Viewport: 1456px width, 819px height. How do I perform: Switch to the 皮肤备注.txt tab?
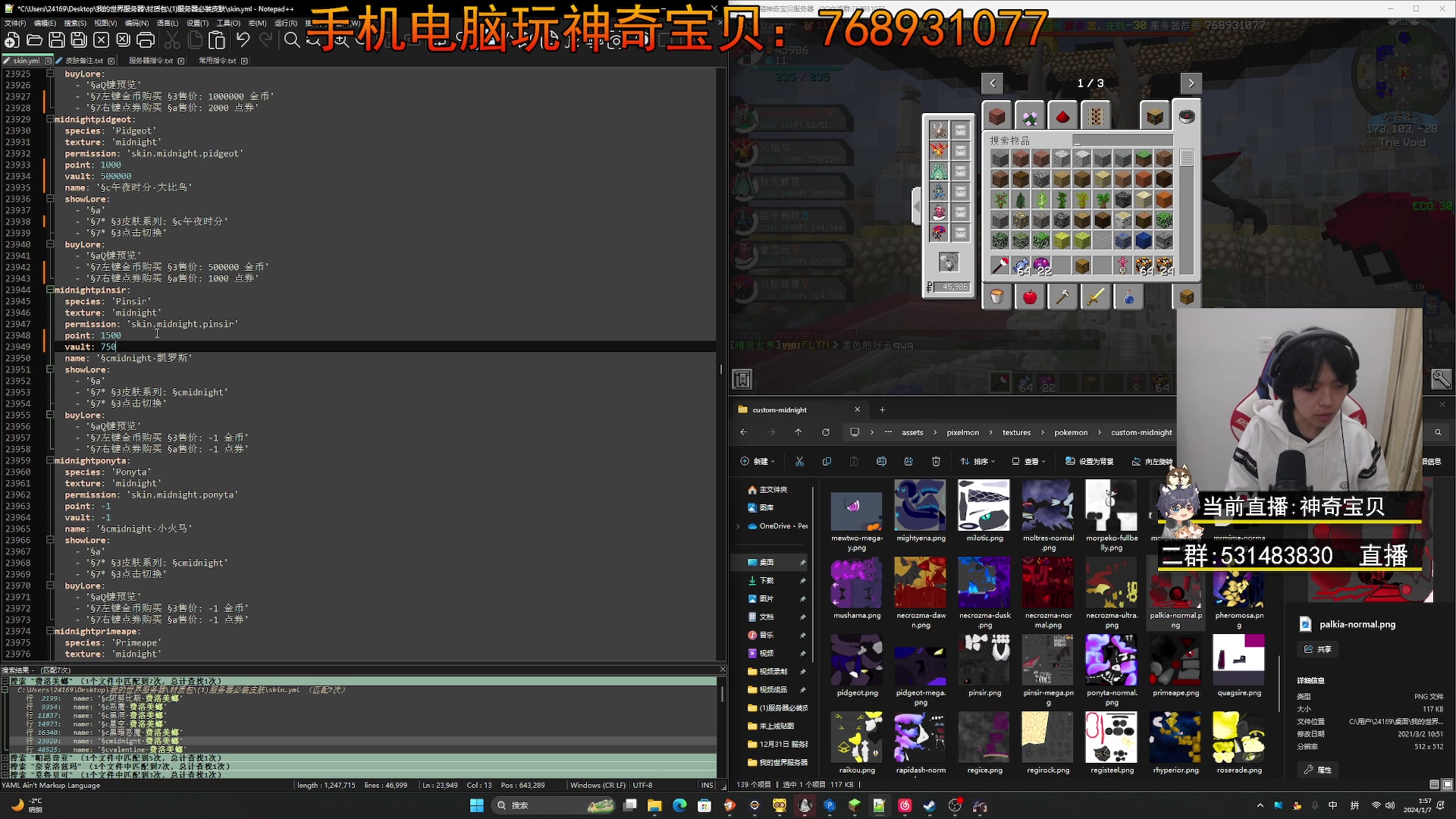click(83, 61)
